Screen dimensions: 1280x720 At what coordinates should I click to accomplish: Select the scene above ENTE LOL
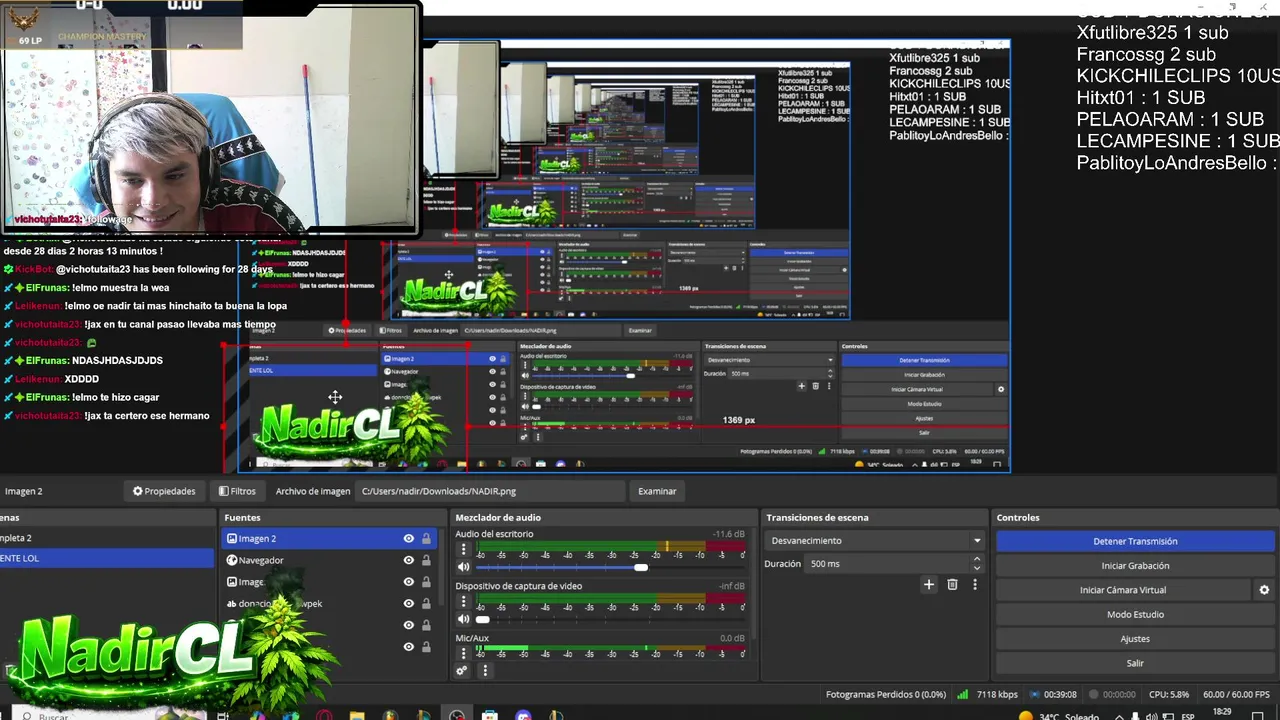(x=106, y=538)
